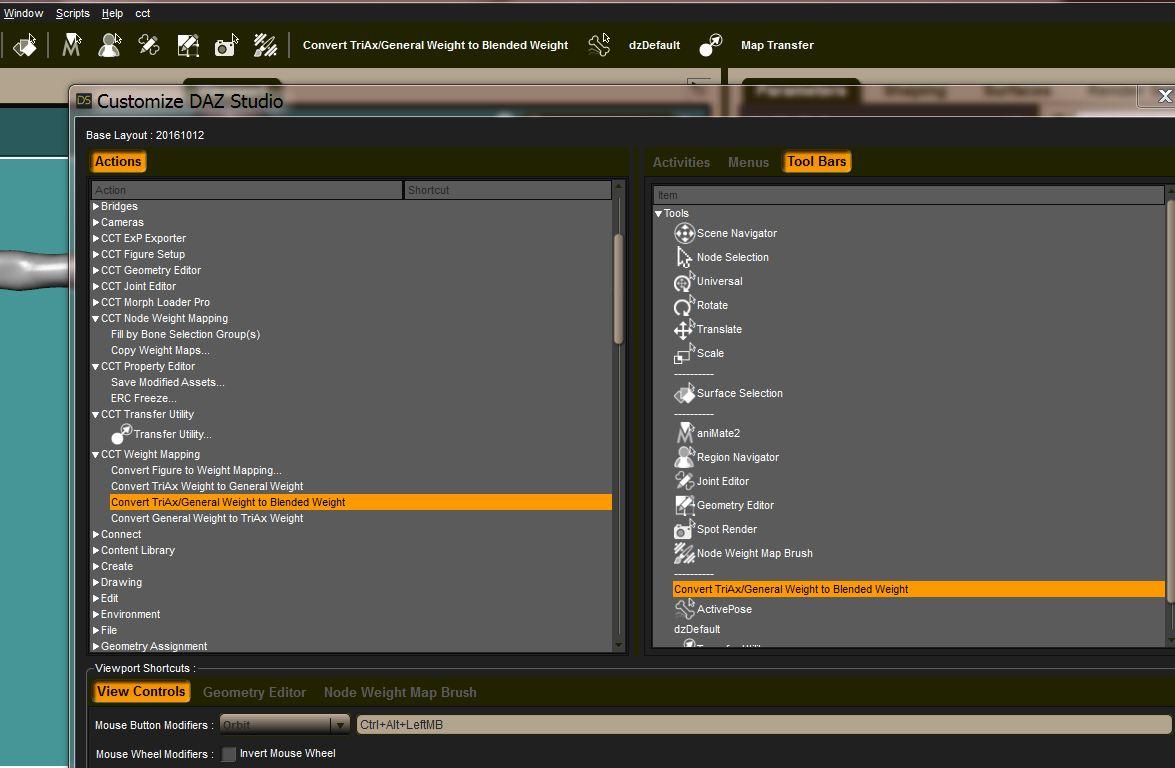Click the Geometry Editor icon in the Tools list
Image resolution: width=1175 pixels, height=768 pixels.
click(x=684, y=505)
